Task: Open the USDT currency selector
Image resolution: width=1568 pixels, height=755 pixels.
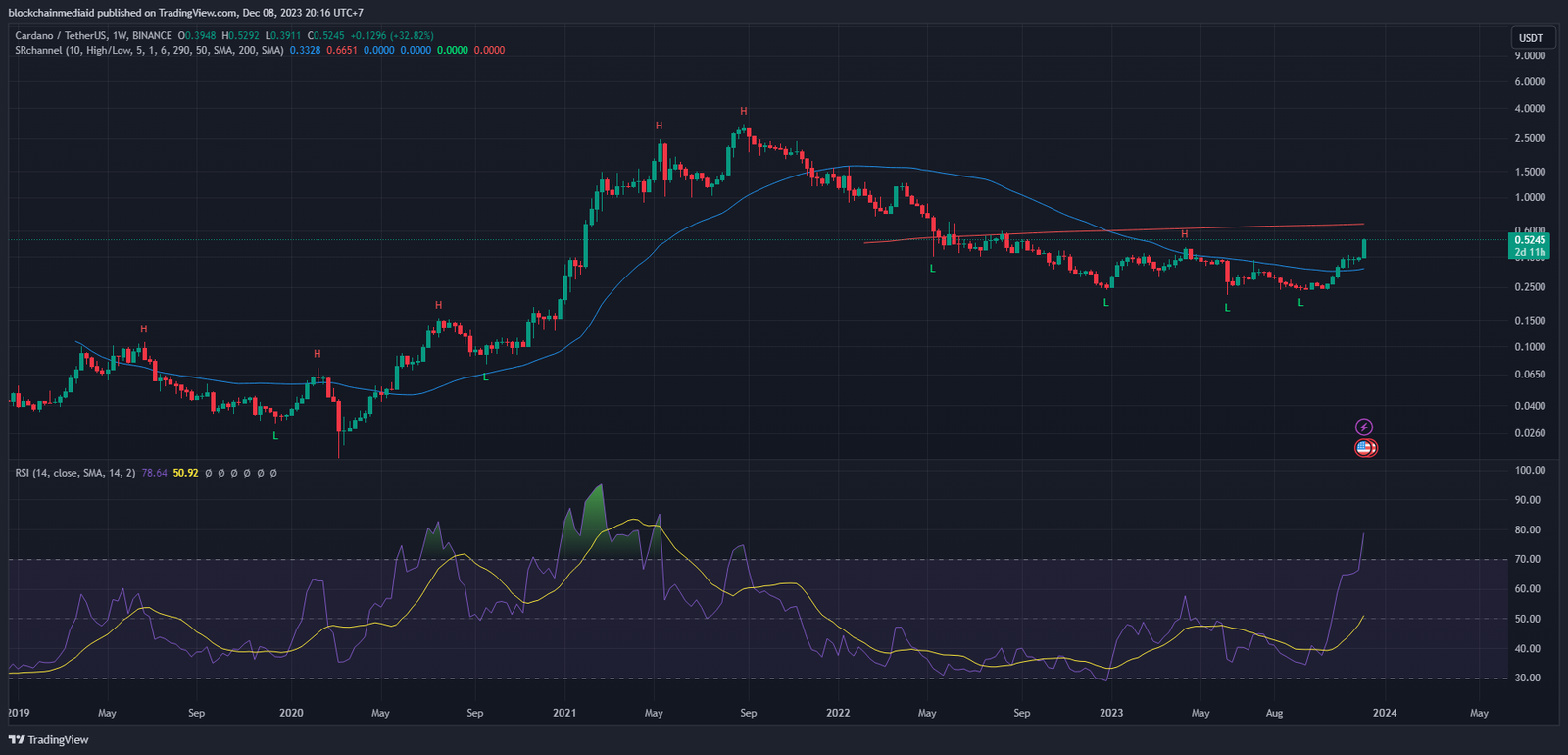Action: (x=1531, y=38)
